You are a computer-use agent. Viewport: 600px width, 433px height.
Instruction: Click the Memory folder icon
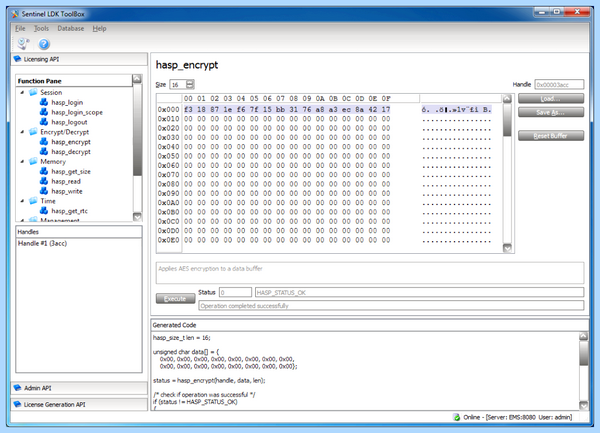pos(34,161)
